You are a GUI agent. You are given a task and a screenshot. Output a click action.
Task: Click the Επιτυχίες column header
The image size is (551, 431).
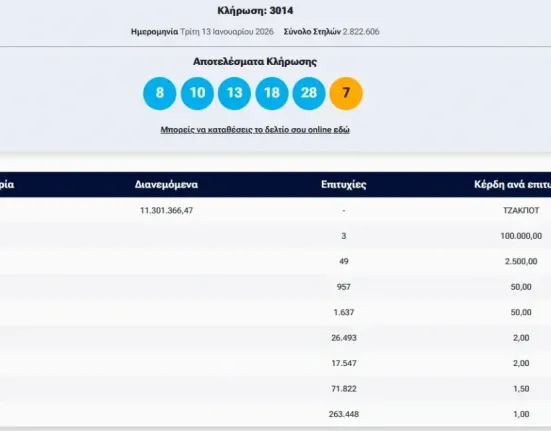(x=344, y=184)
